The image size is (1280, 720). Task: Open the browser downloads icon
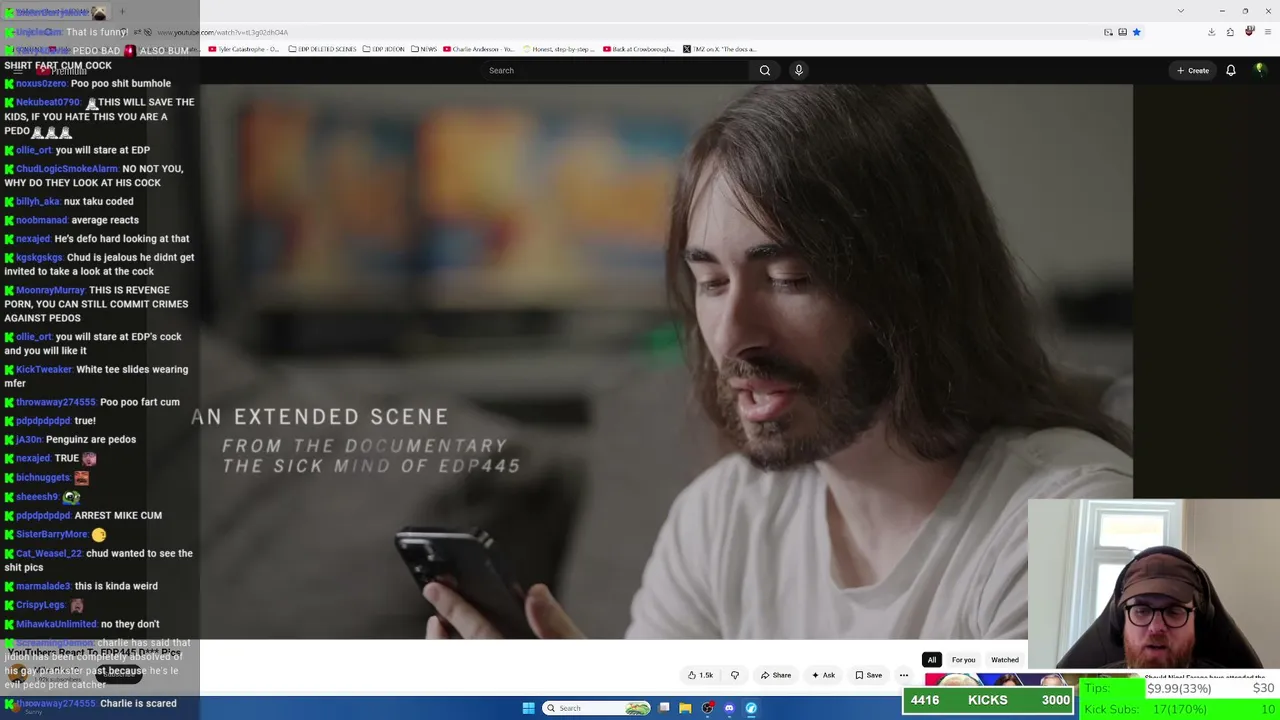click(1211, 32)
